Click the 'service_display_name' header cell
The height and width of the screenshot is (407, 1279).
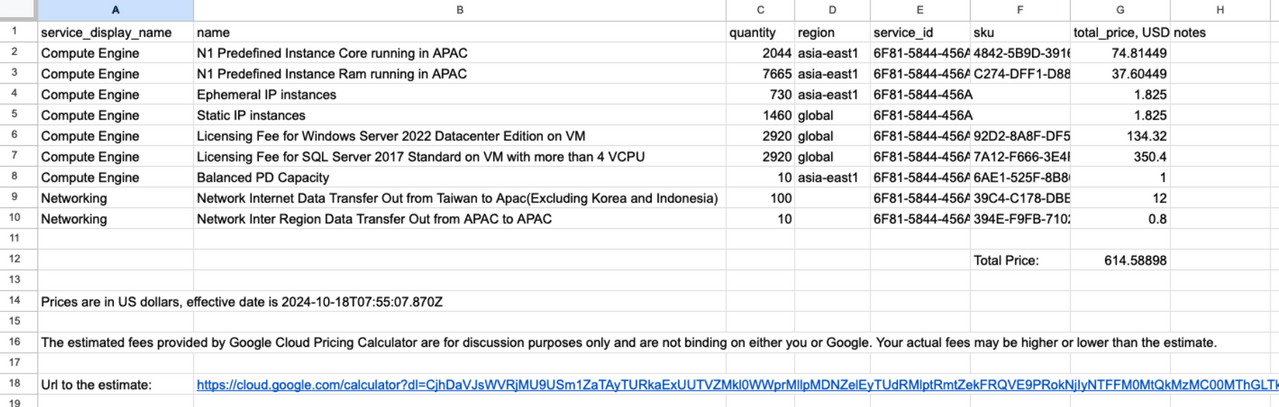click(115, 32)
